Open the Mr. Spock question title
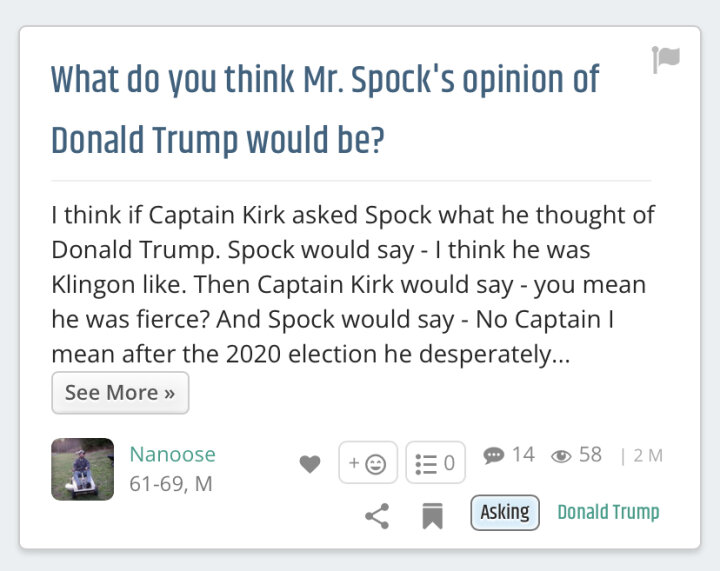 pyautogui.click(x=325, y=109)
